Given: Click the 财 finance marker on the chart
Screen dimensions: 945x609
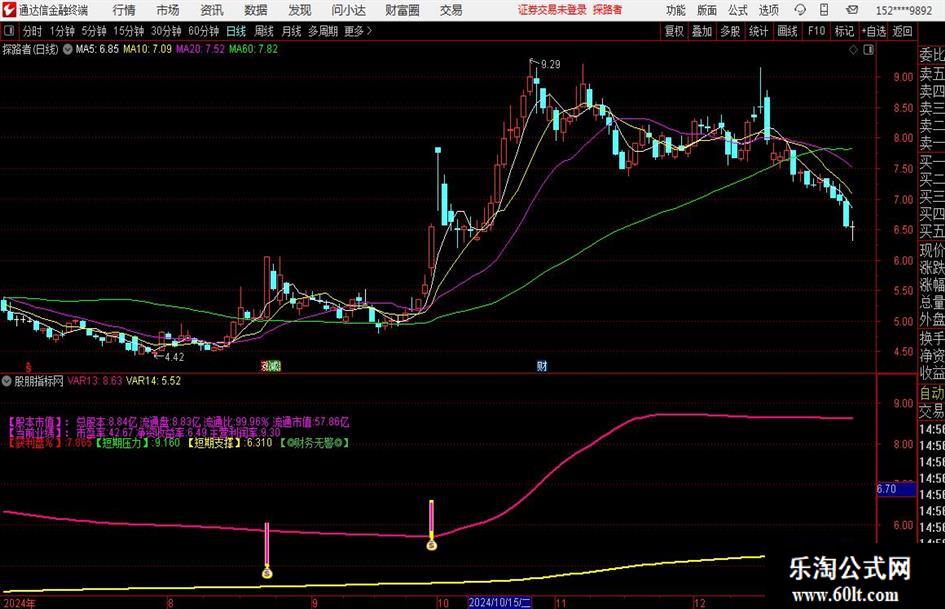Looking at the screenshot, I should tap(542, 365).
